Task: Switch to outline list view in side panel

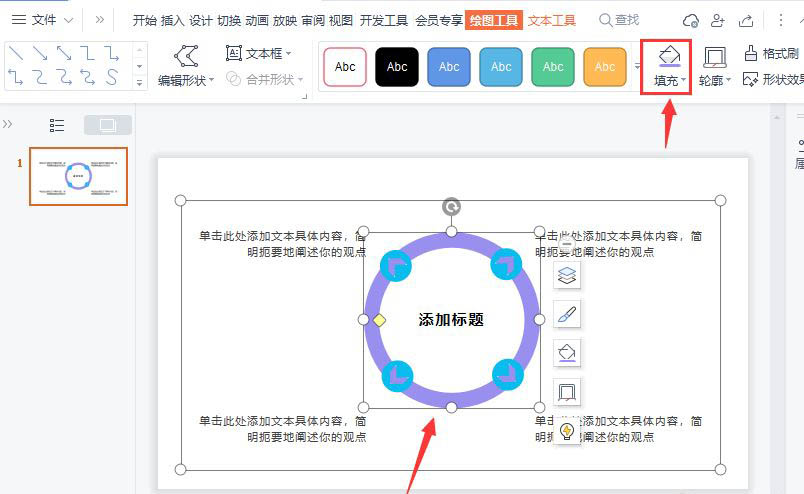Action: 57,125
